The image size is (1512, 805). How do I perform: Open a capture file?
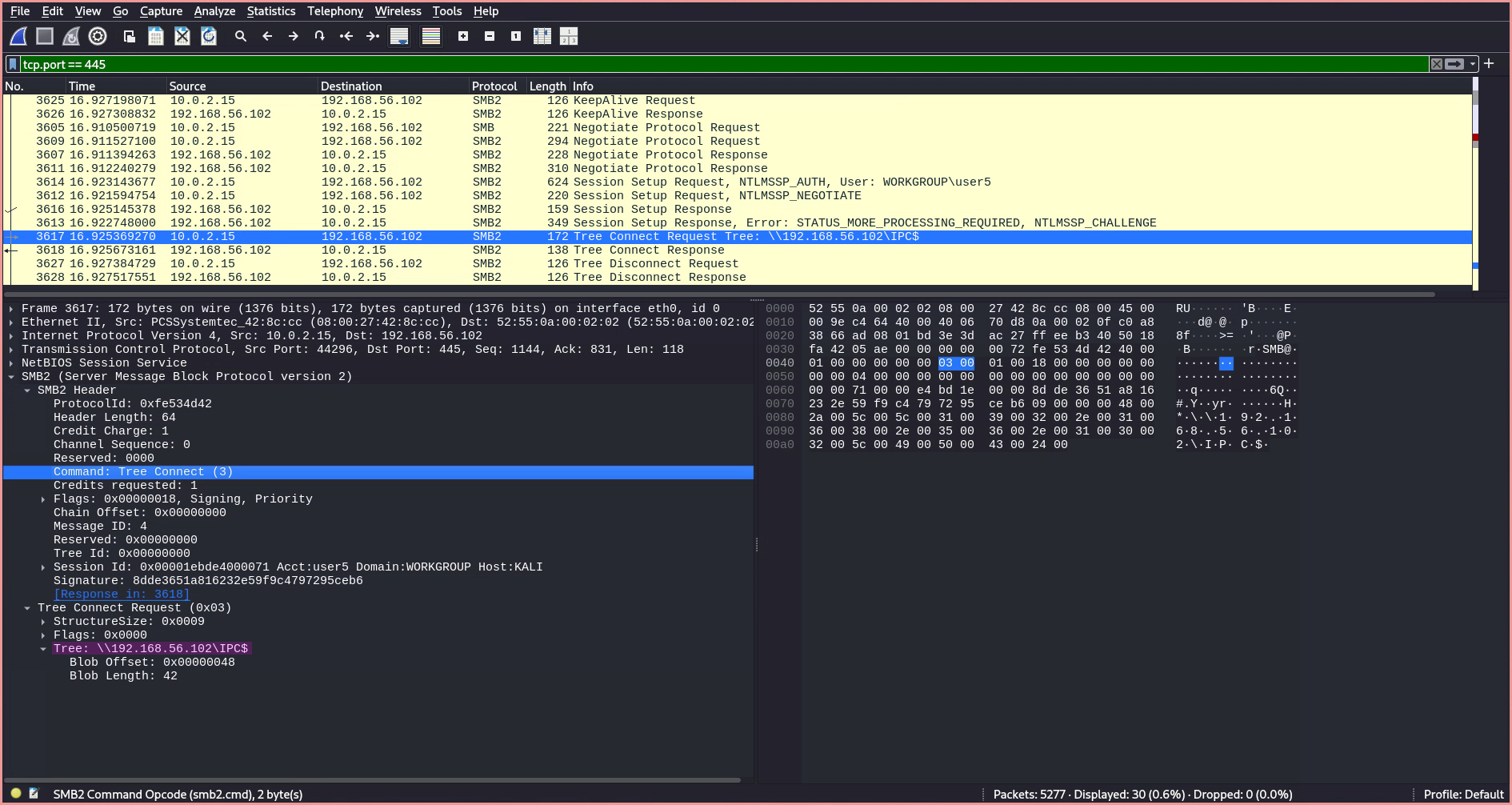point(130,36)
